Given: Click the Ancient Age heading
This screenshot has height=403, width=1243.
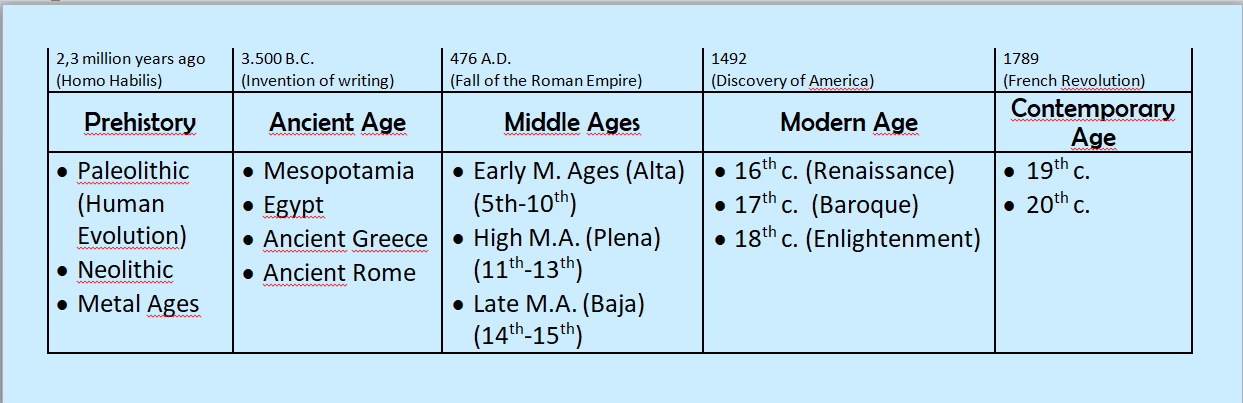Looking at the screenshot, I should [x=337, y=122].
